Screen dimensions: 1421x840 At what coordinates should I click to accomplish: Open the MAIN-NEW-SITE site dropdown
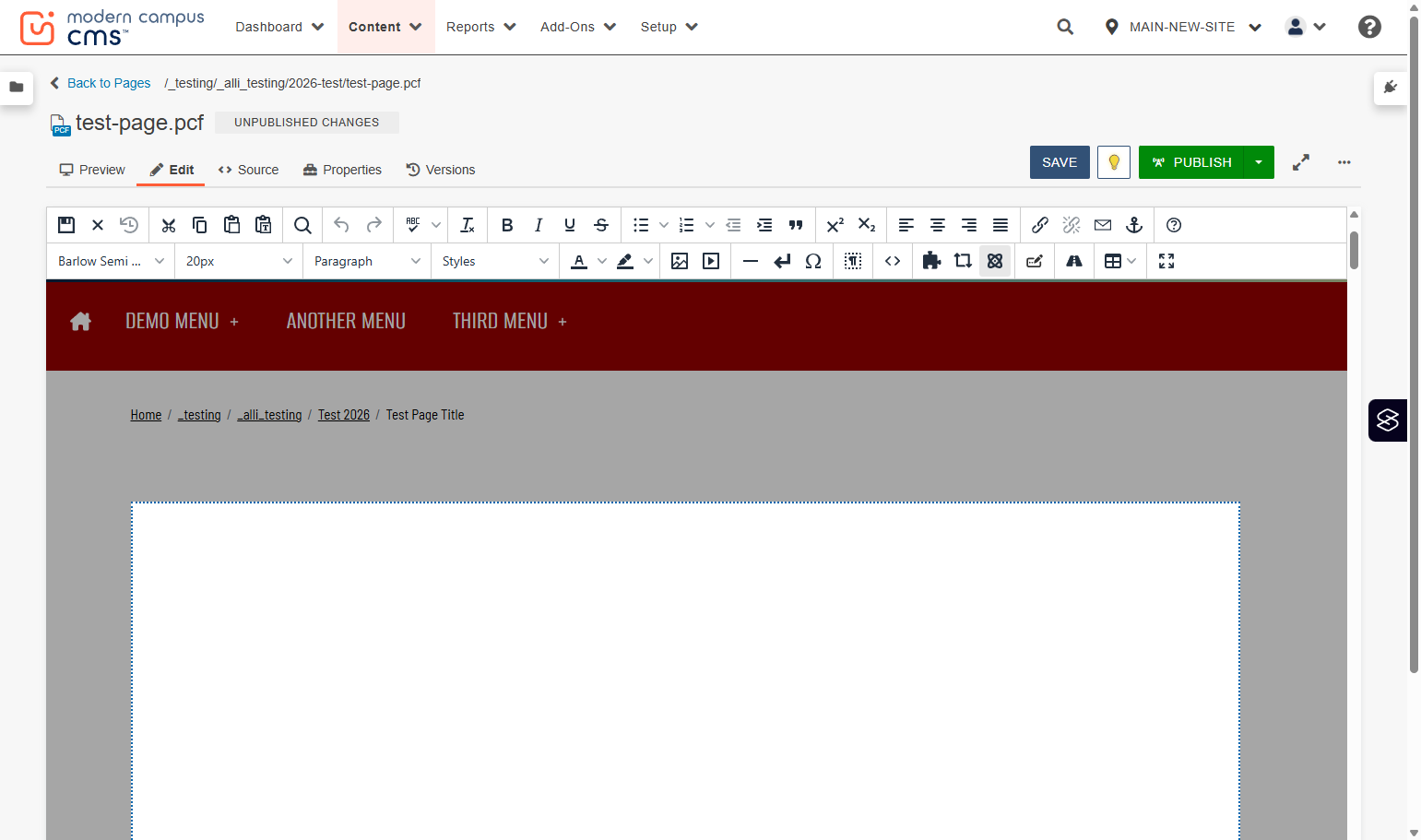[x=1183, y=27]
